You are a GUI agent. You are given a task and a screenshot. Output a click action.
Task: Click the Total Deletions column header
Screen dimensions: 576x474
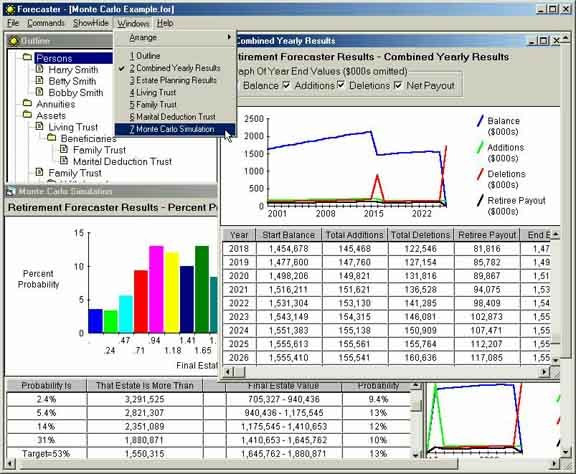(x=421, y=235)
